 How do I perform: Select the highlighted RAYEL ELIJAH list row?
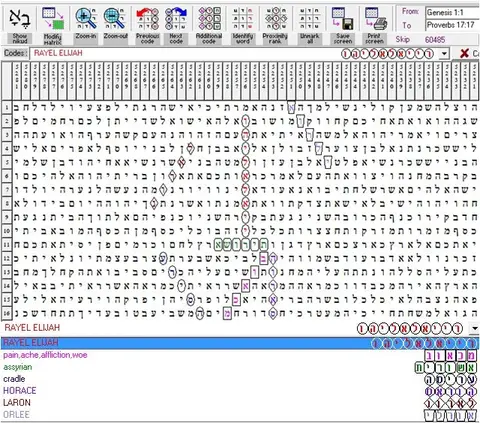(x=240, y=343)
